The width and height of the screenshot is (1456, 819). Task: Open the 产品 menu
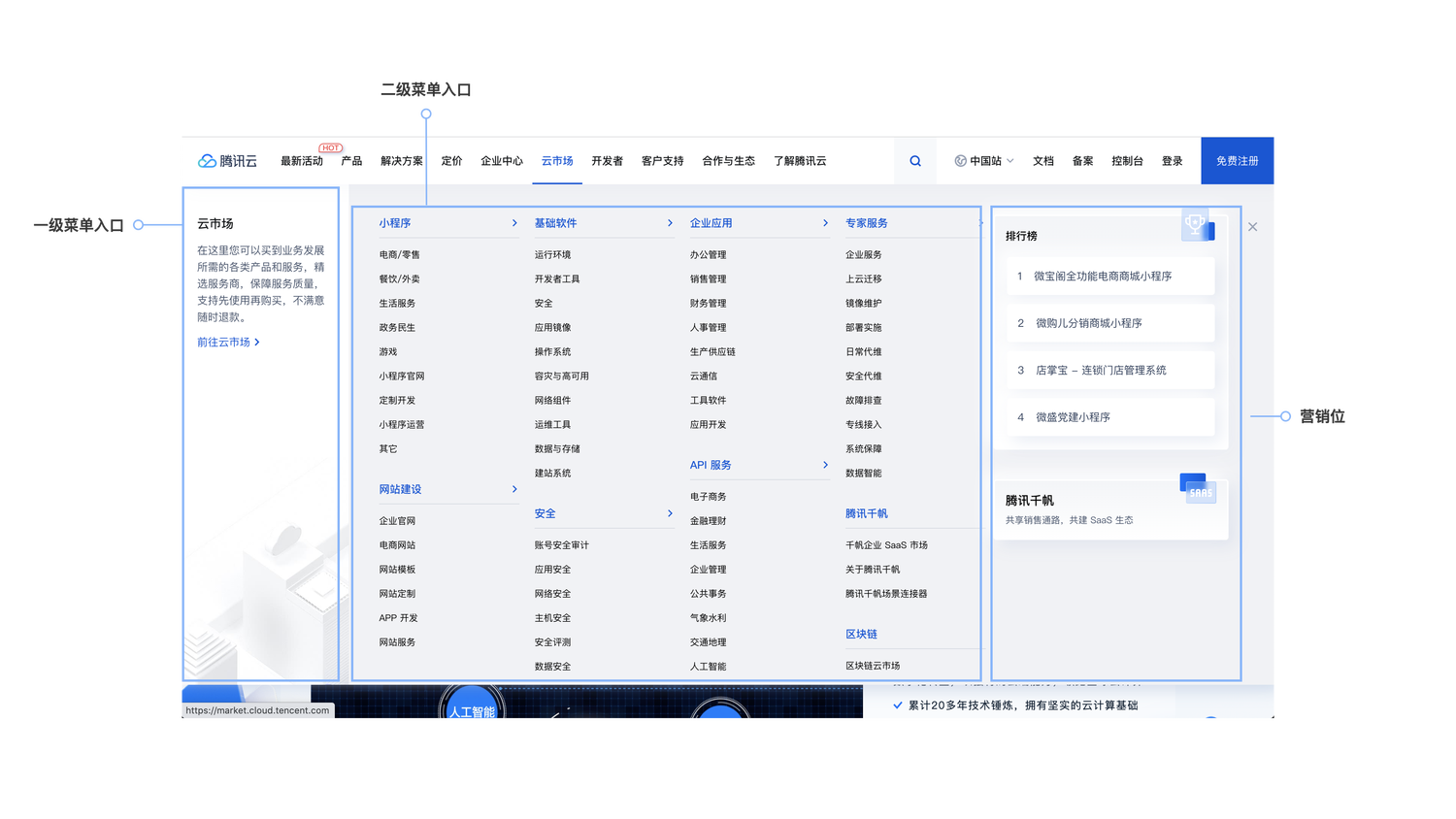tap(351, 161)
